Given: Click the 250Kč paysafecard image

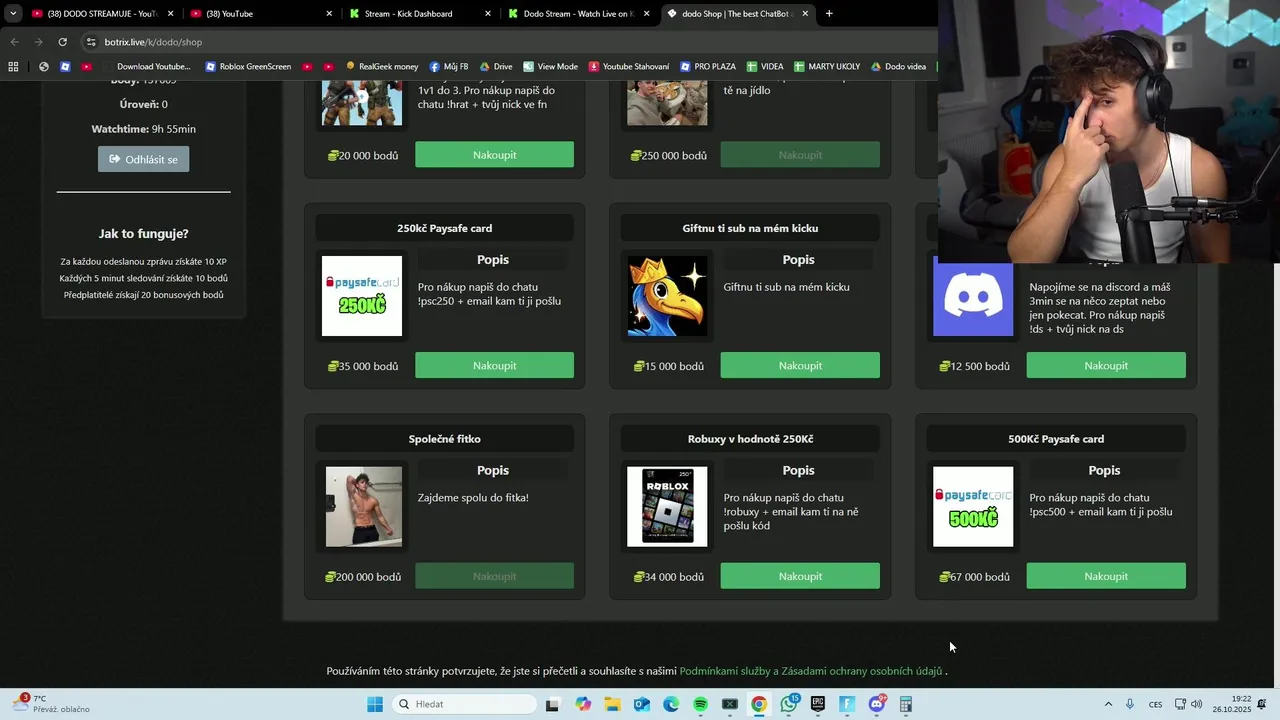Looking at the screenshot, I should 362,296.
